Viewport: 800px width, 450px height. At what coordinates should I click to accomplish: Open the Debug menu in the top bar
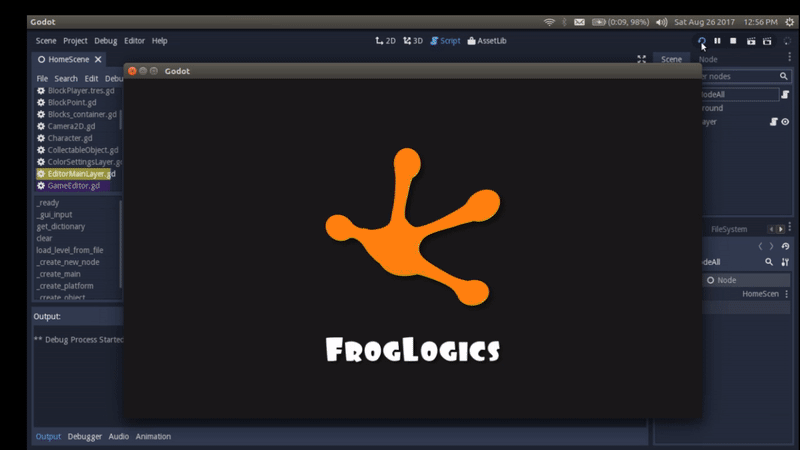point(106,41)
